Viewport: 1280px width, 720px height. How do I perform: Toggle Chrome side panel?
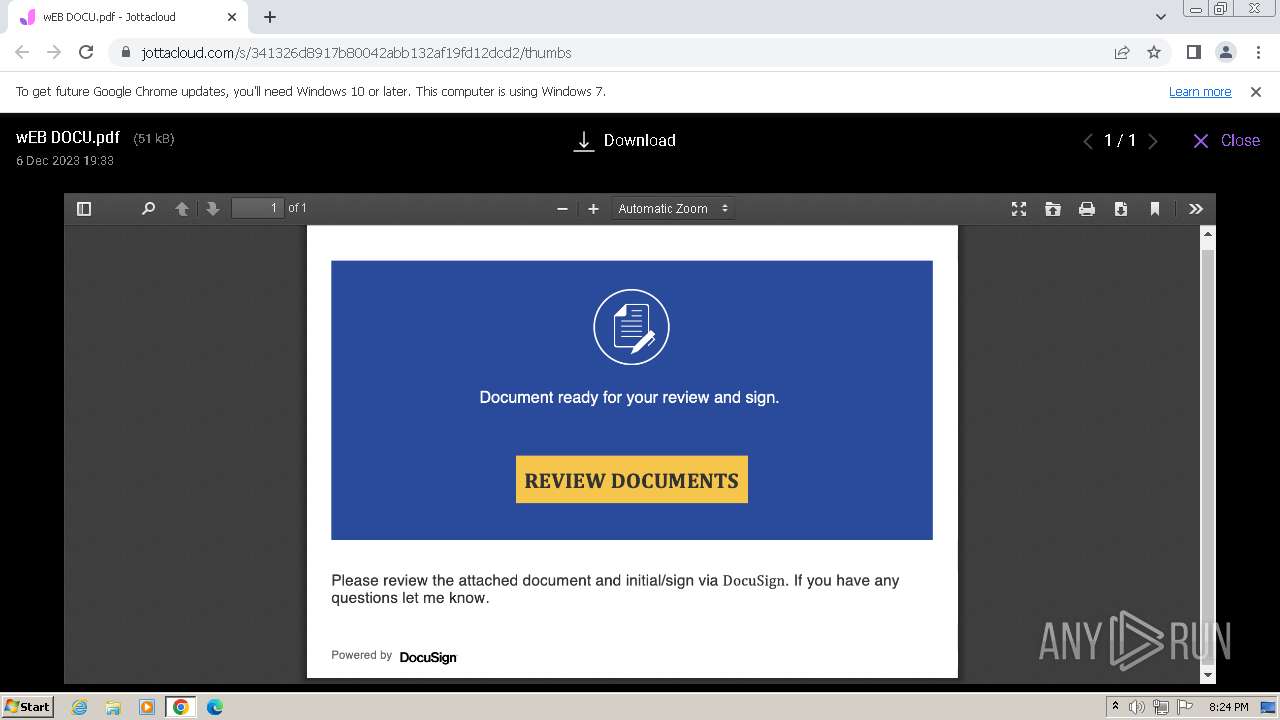coord(1193,52)
